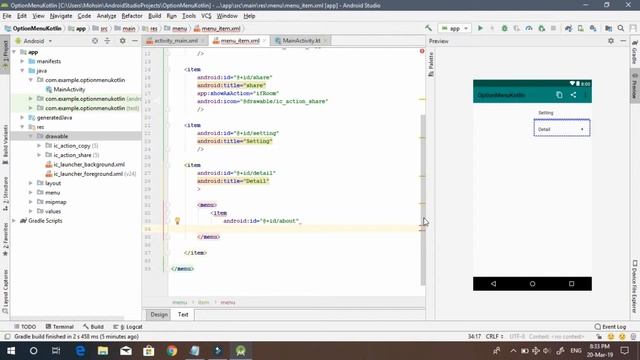This screenshot has width=640, height=360.
Task: Switch to the activity_main.xml tab
Action: click(x=176, y=41)
